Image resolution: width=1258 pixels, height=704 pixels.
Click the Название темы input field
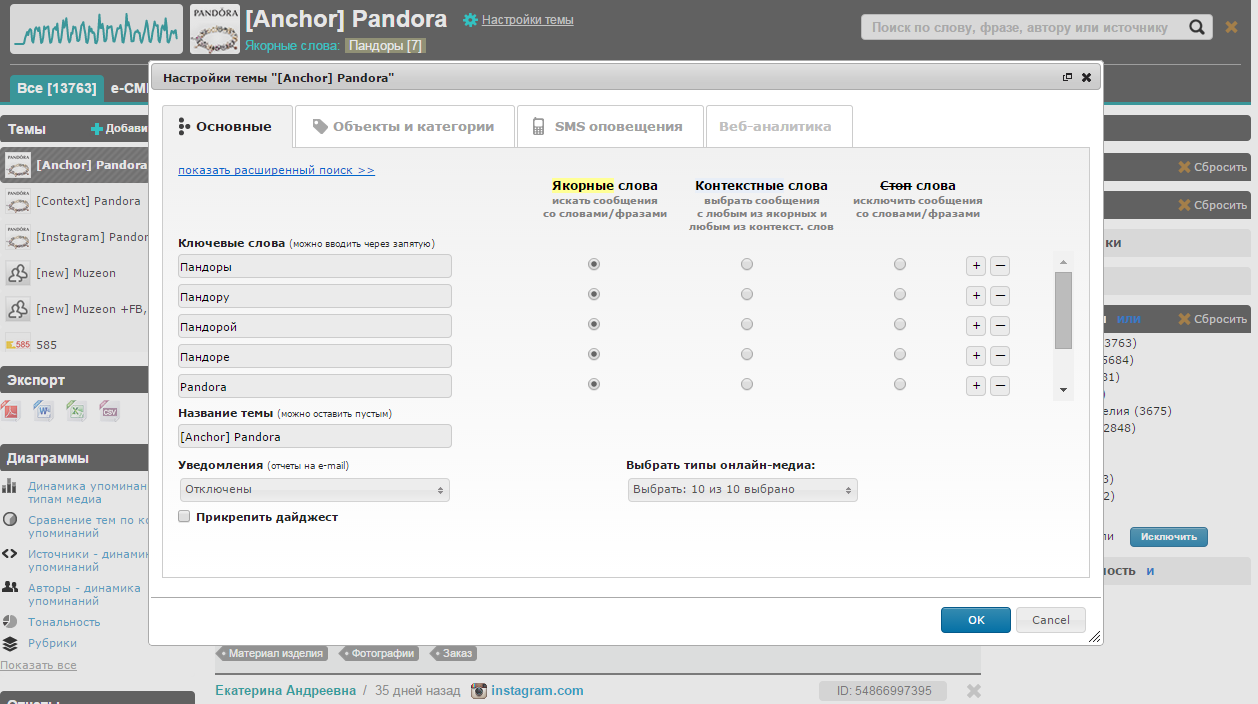pyautogui.click(x=315, y=436)
